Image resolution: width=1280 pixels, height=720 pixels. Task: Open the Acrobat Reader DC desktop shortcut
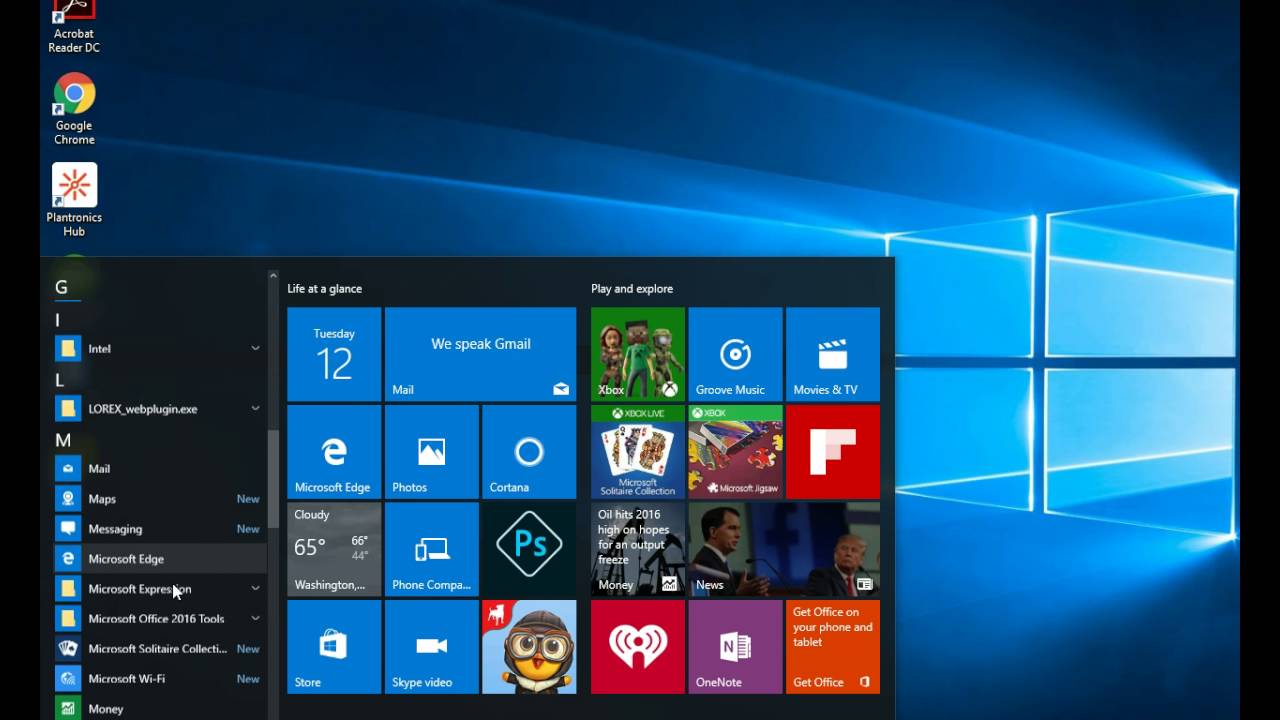74,27
